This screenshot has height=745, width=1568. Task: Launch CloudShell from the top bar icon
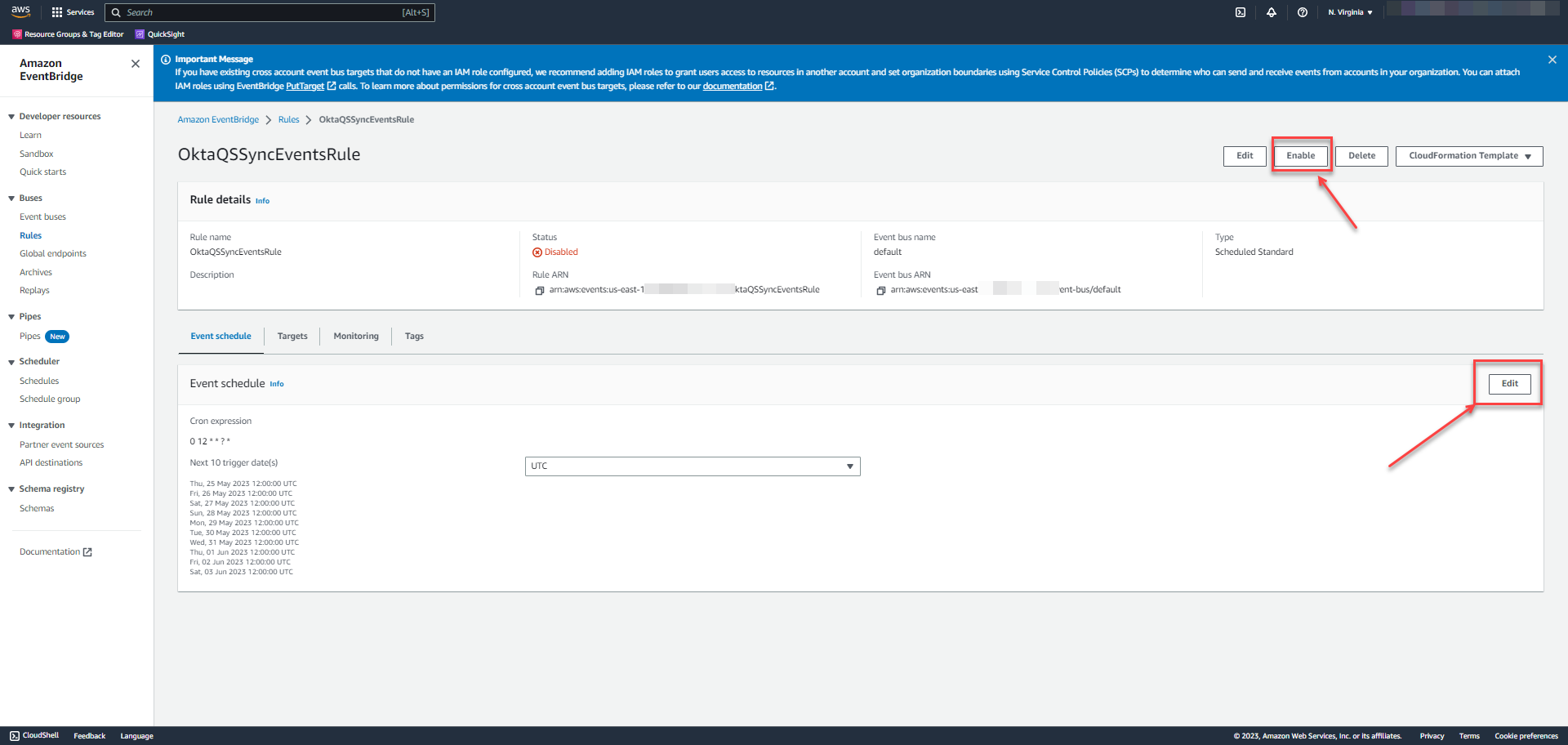pos(1241,12)
